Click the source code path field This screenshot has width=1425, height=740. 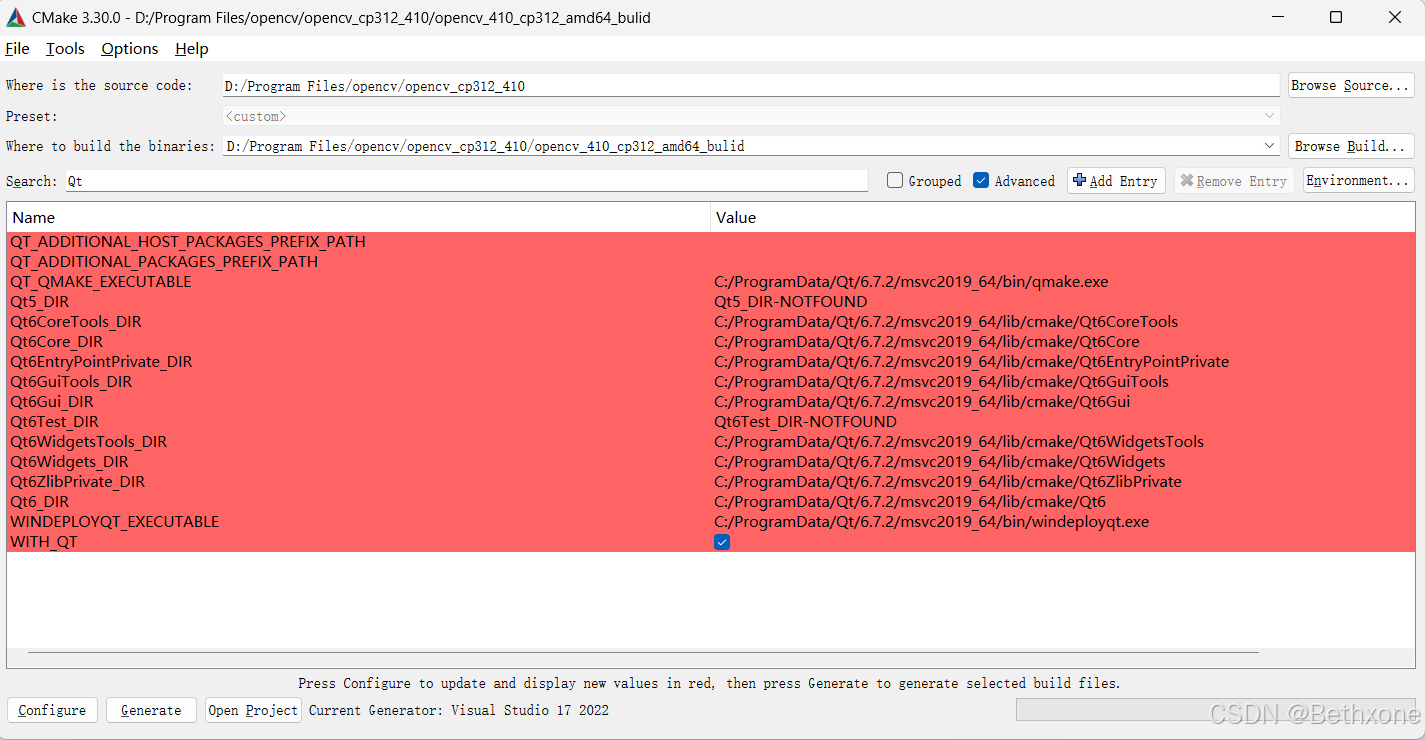pyautogui.click(x=750, y=86)
